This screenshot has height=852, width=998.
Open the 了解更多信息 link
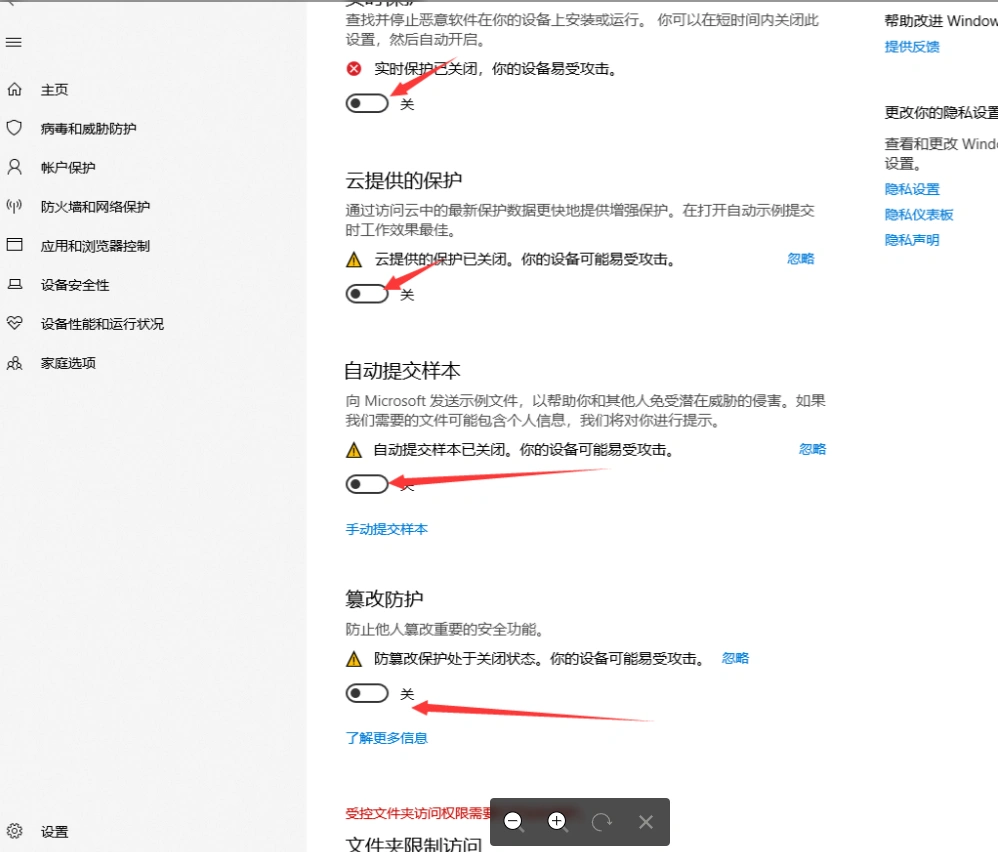coord(386,737)
